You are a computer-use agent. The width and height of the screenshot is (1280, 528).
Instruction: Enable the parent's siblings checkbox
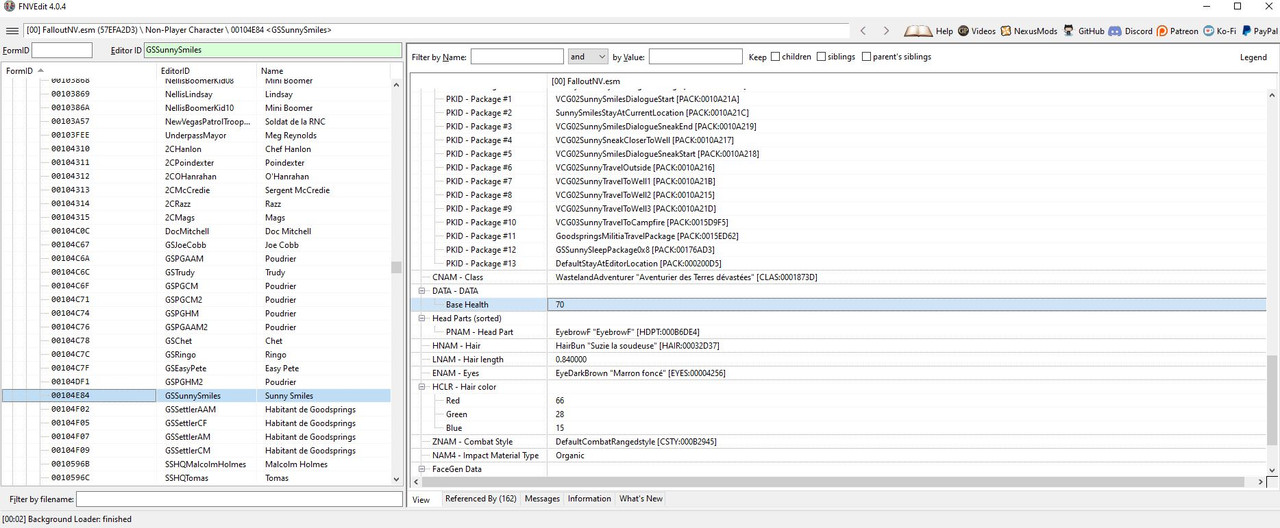pyautogui.click(x=866, y=57)
